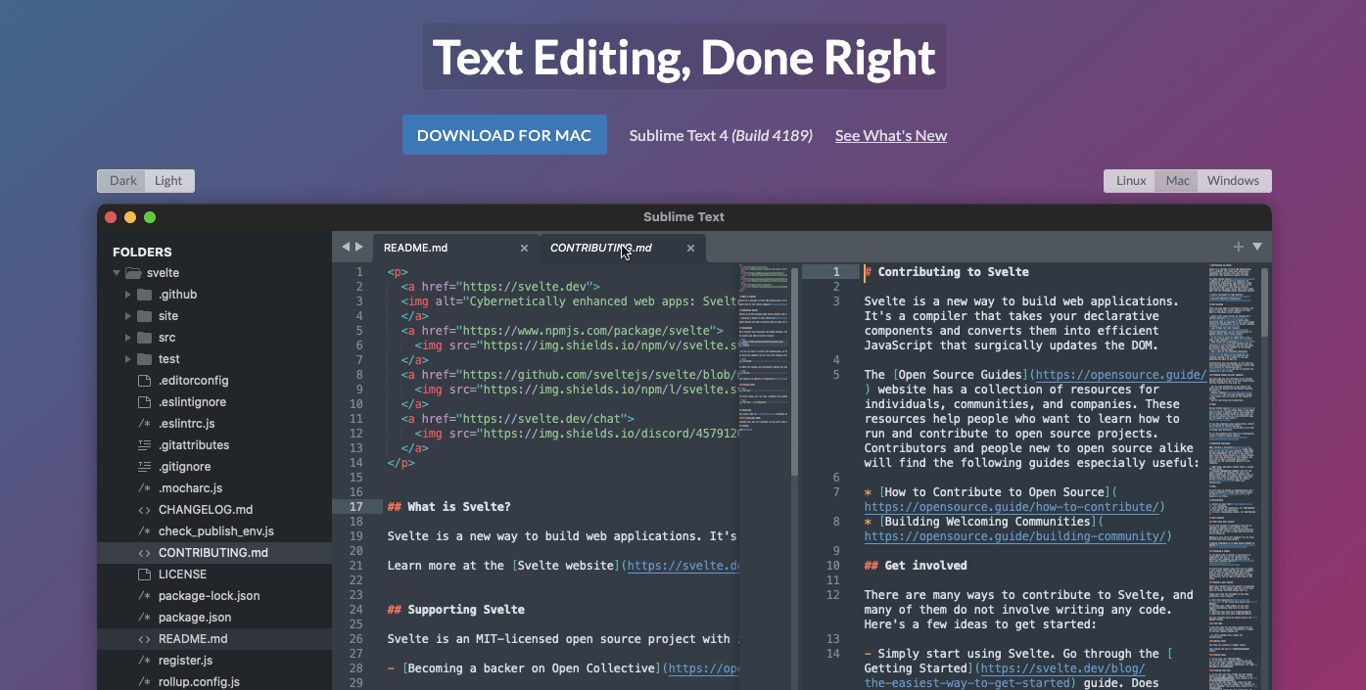
Task: Click the "## What is Svelte?" heading
Action: tap(449, 507)
